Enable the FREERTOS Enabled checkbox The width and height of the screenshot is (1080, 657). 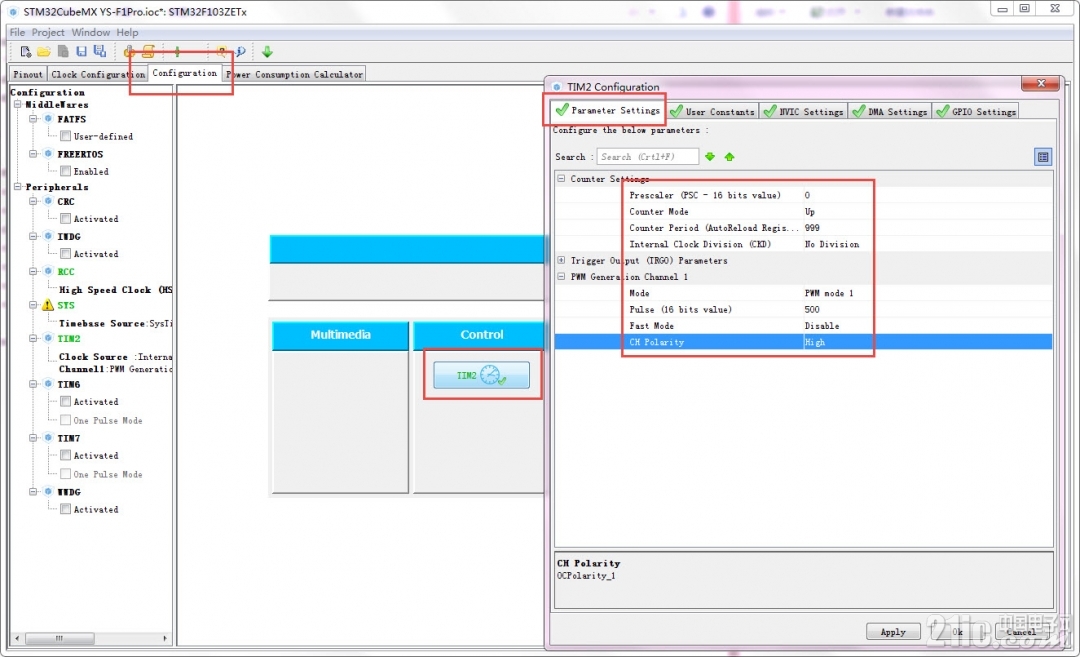[65, 171]
